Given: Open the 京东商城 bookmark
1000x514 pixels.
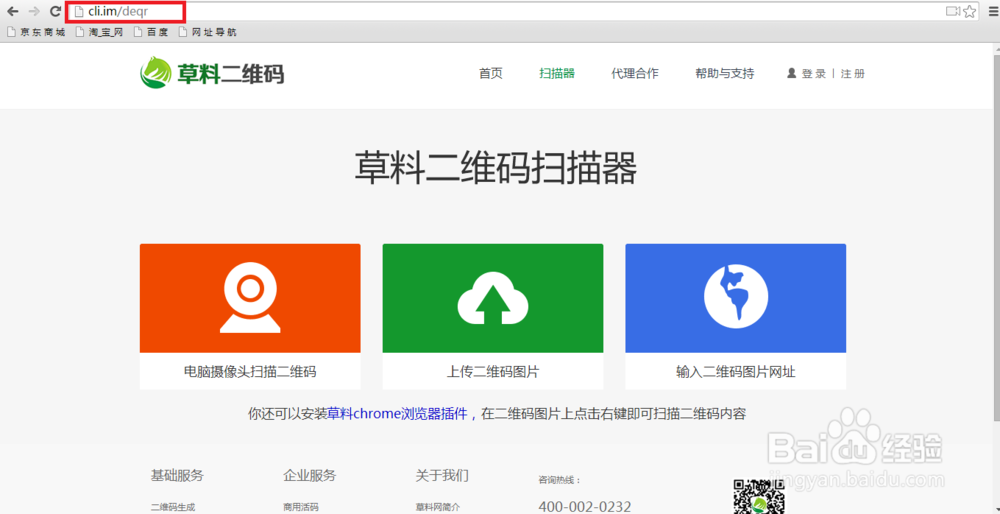Looking at the screenshot, I should tap(36, 32).
